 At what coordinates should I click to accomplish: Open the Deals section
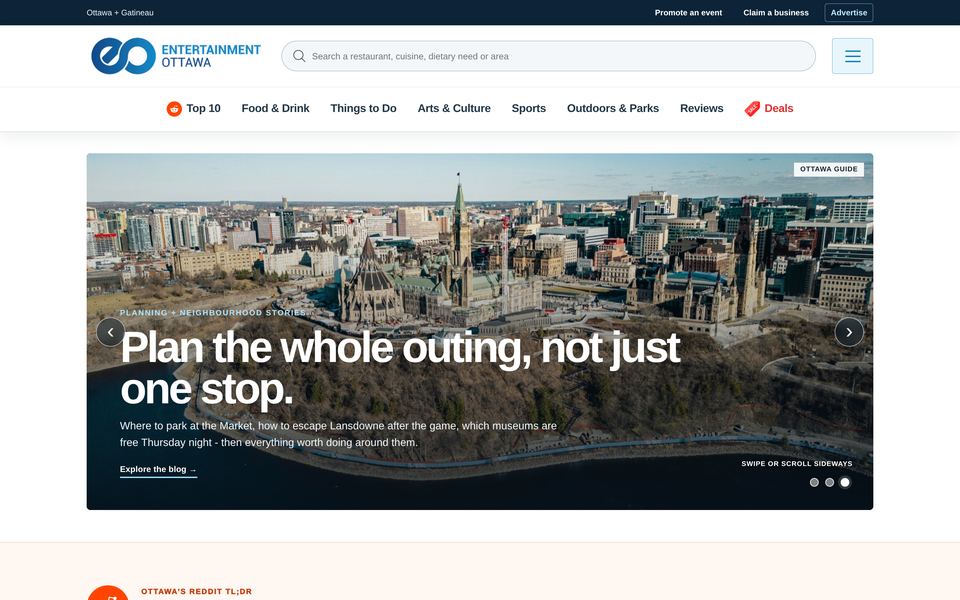click(x=769, y=108)
